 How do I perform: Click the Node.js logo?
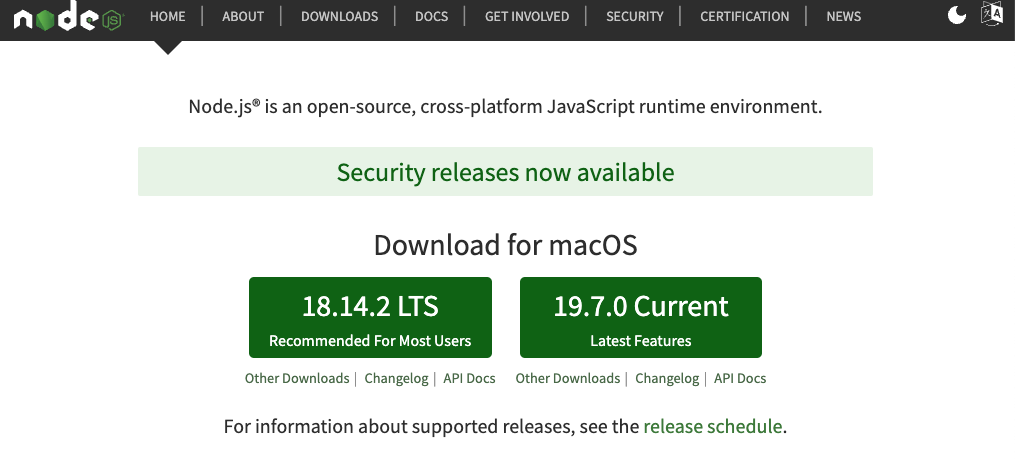pos(69,17)
